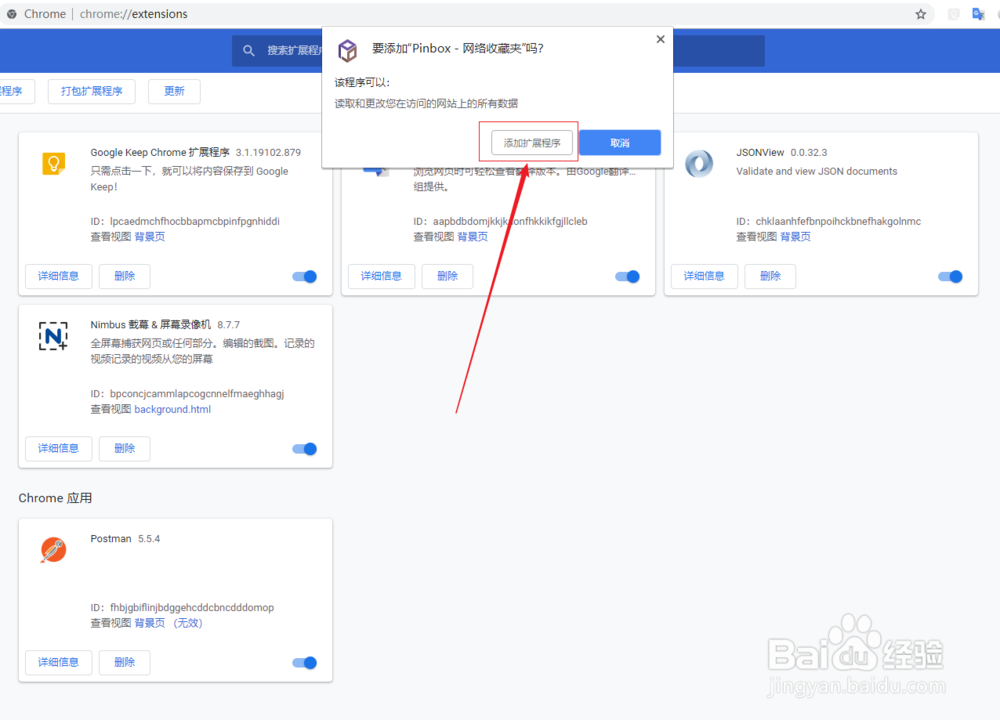Disable the JSONView extension toggle
The height and width of the screenshot is (720, 1000).
[950, 276]
